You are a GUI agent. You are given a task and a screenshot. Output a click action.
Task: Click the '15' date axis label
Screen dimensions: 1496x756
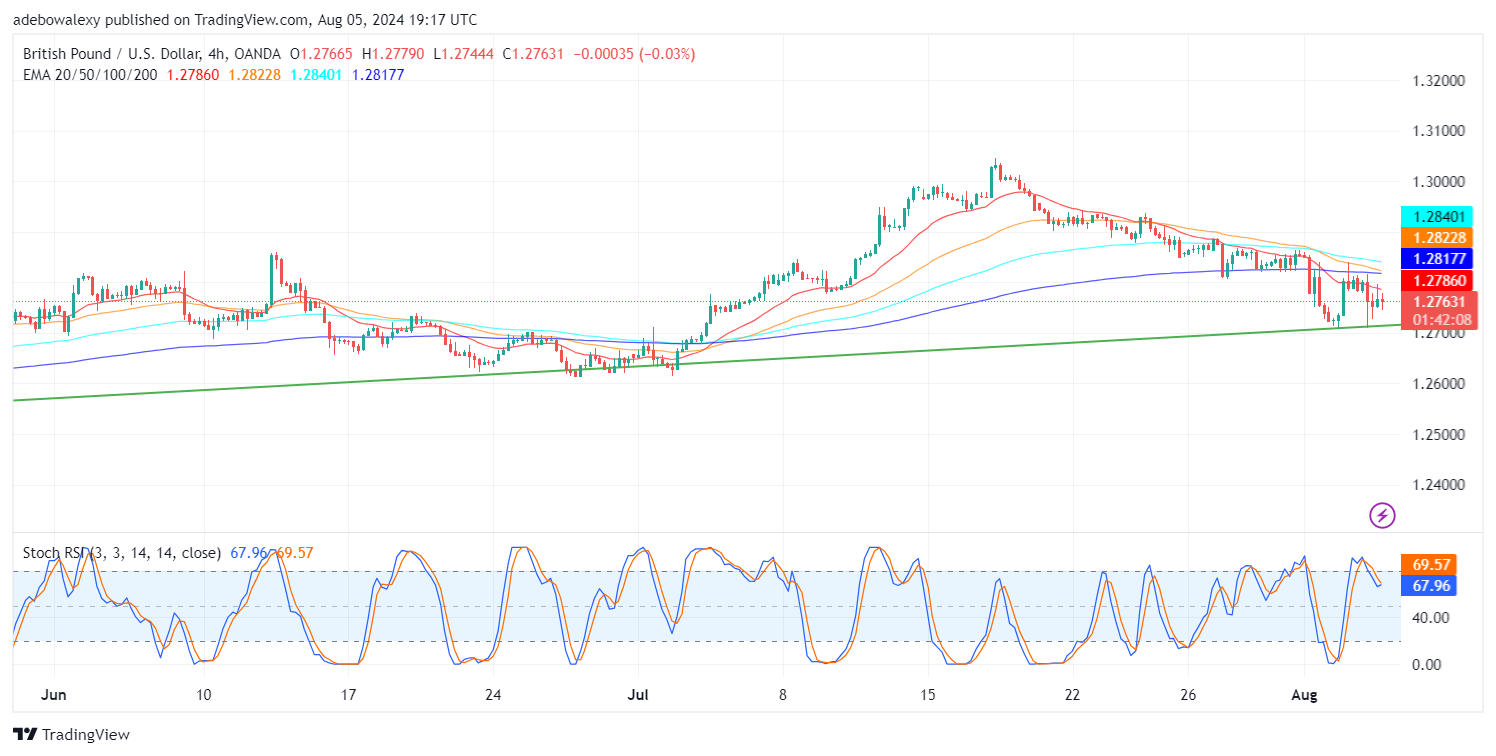928,694
